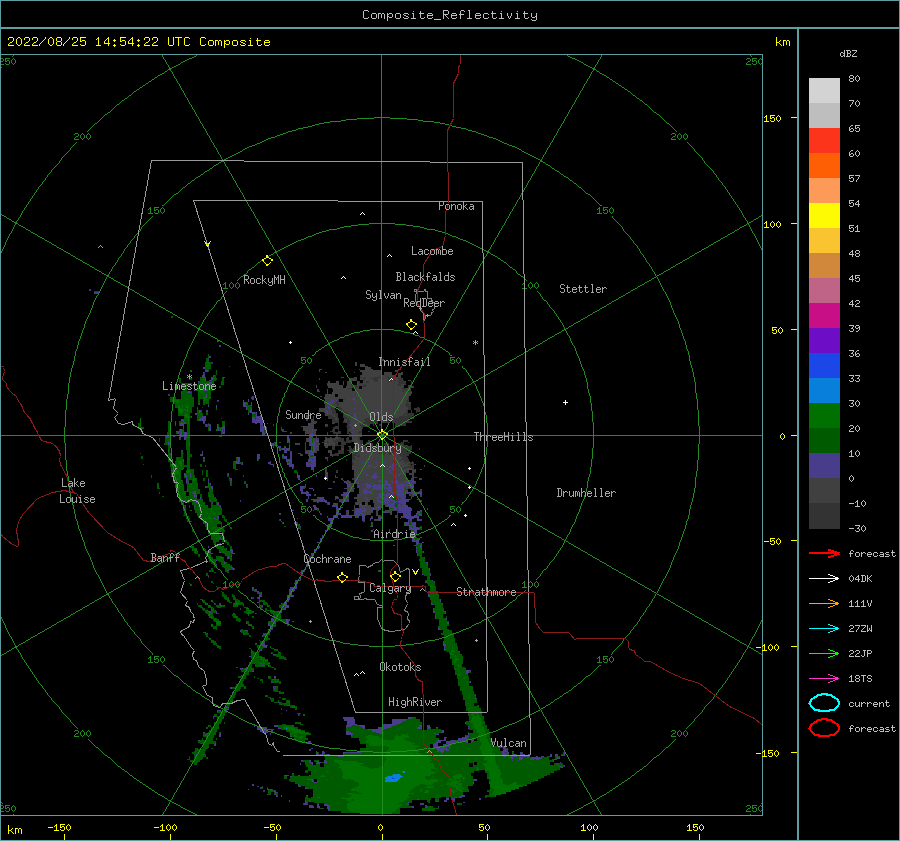Select the green 22JP arrow symbol
900x841 pixels.
(824, 653)
